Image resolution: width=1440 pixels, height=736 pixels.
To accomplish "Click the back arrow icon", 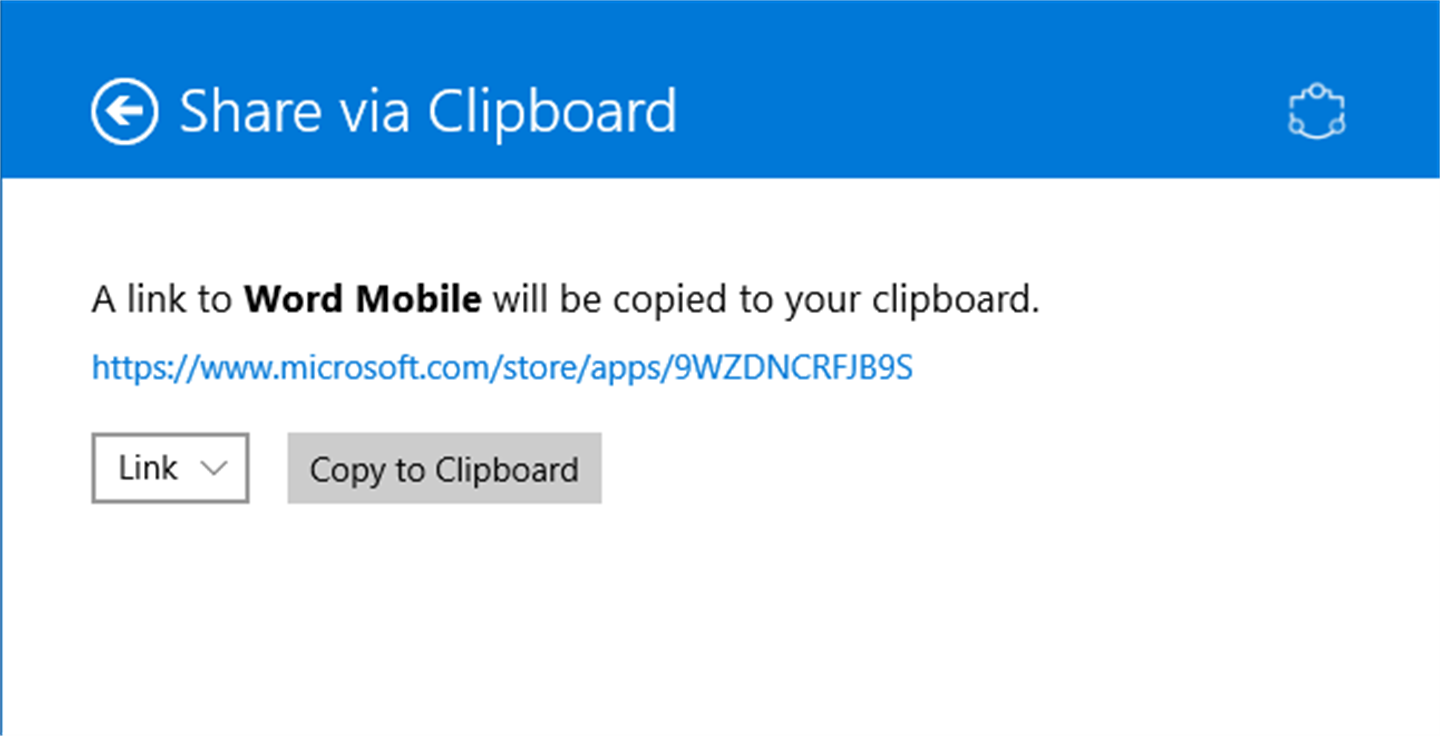I will 124,111.
